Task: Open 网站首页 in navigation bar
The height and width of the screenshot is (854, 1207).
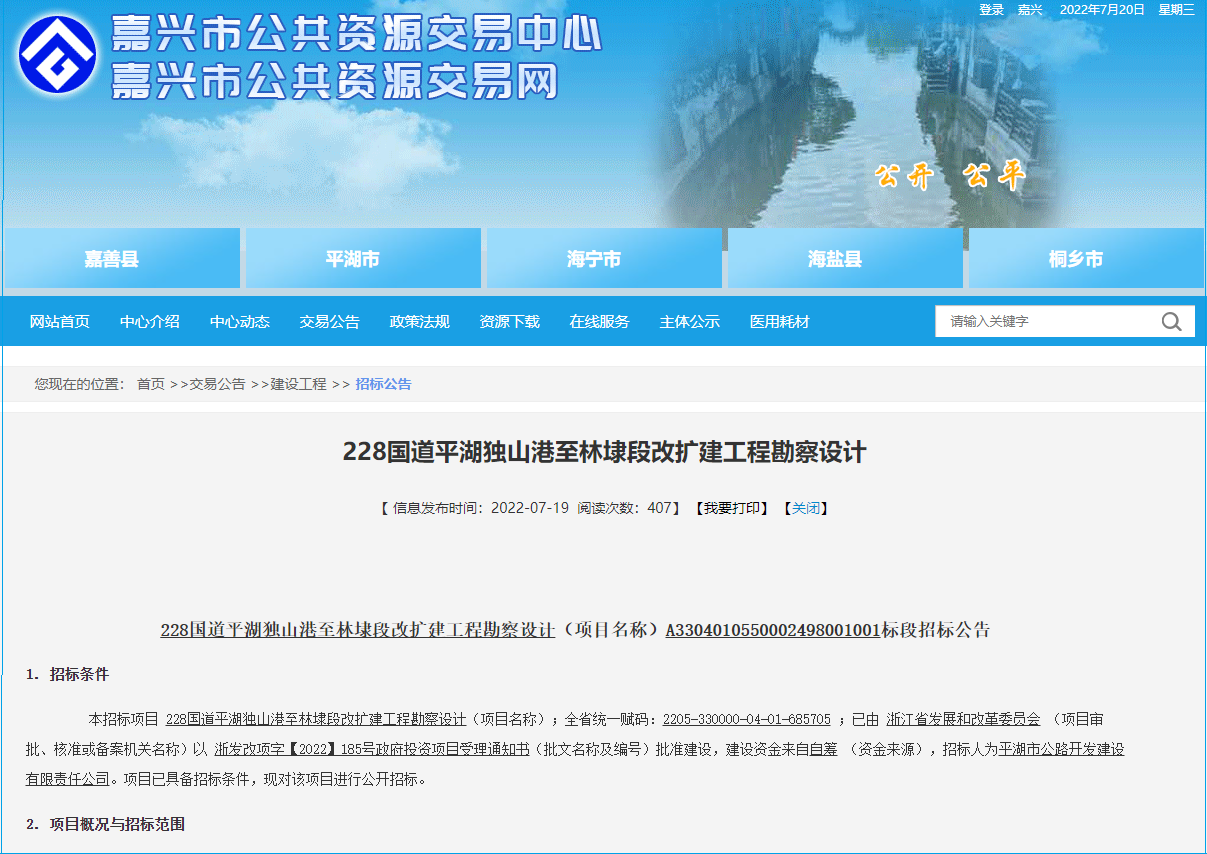Action: point(60,322)
